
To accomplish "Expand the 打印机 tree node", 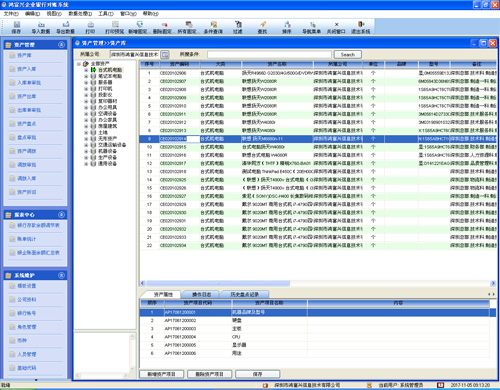I will (86, 89).
